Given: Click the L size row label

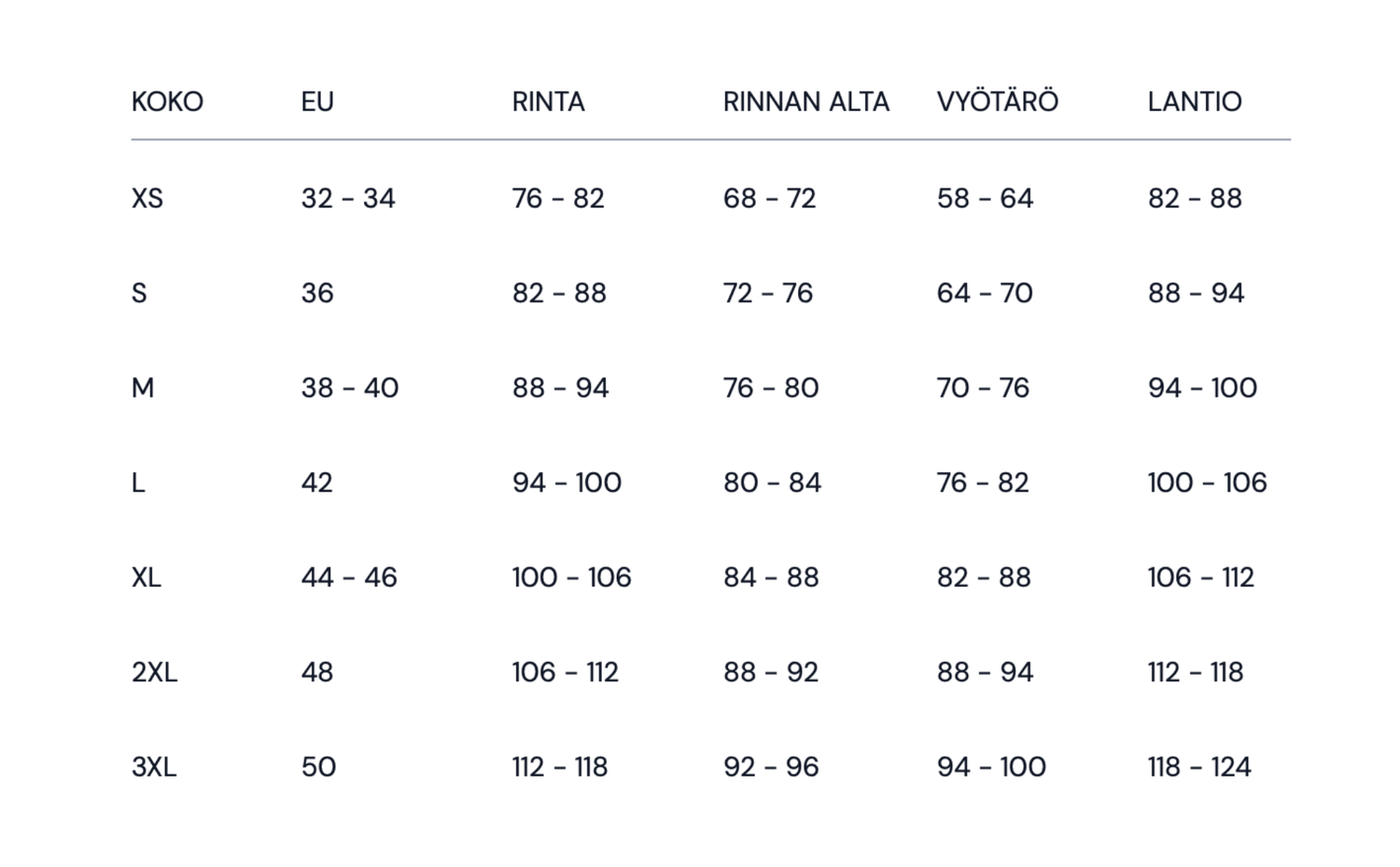Looking at the screenshot, I should 138,482.
